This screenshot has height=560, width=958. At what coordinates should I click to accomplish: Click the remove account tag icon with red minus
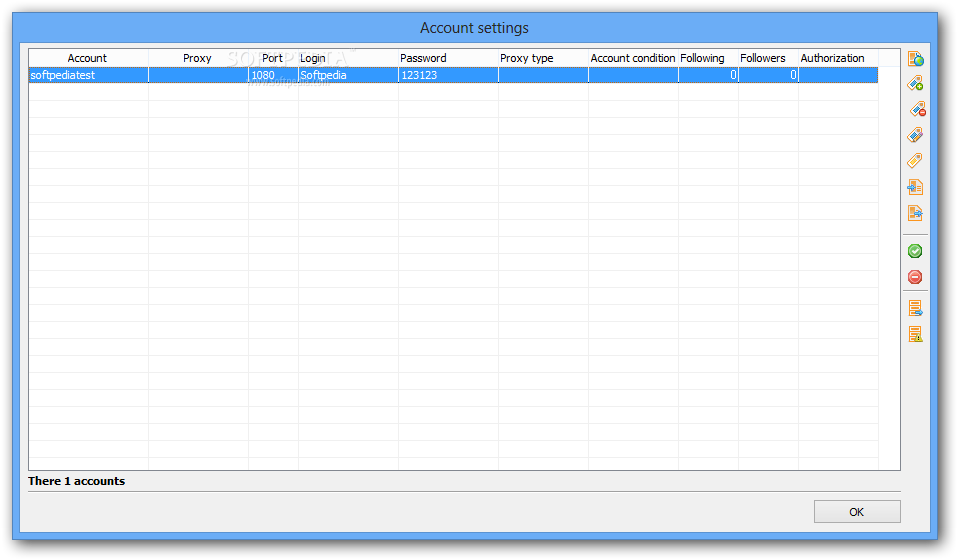point(916,109)
